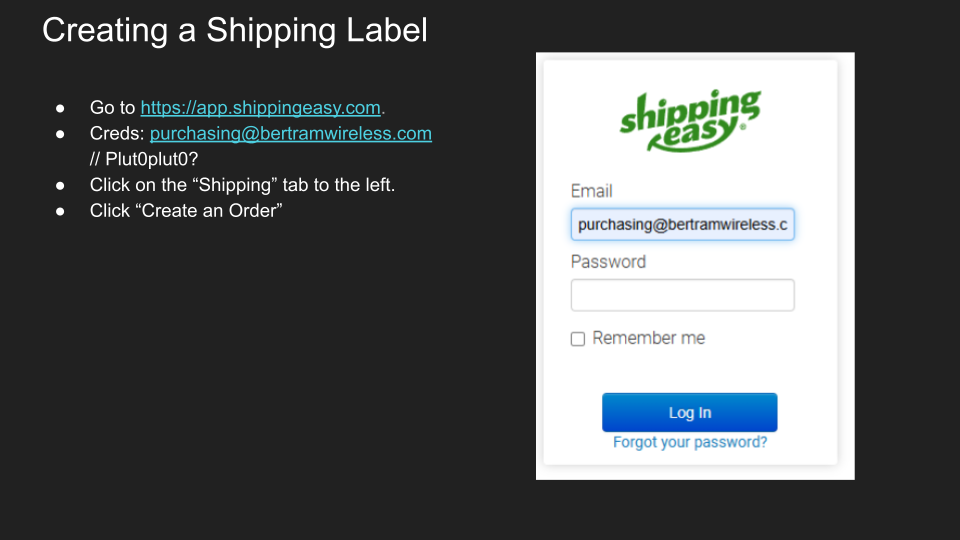This screenshot has width=960, height=540.
Task: Click the ShippingEasy logo
Action: point(690,120)
